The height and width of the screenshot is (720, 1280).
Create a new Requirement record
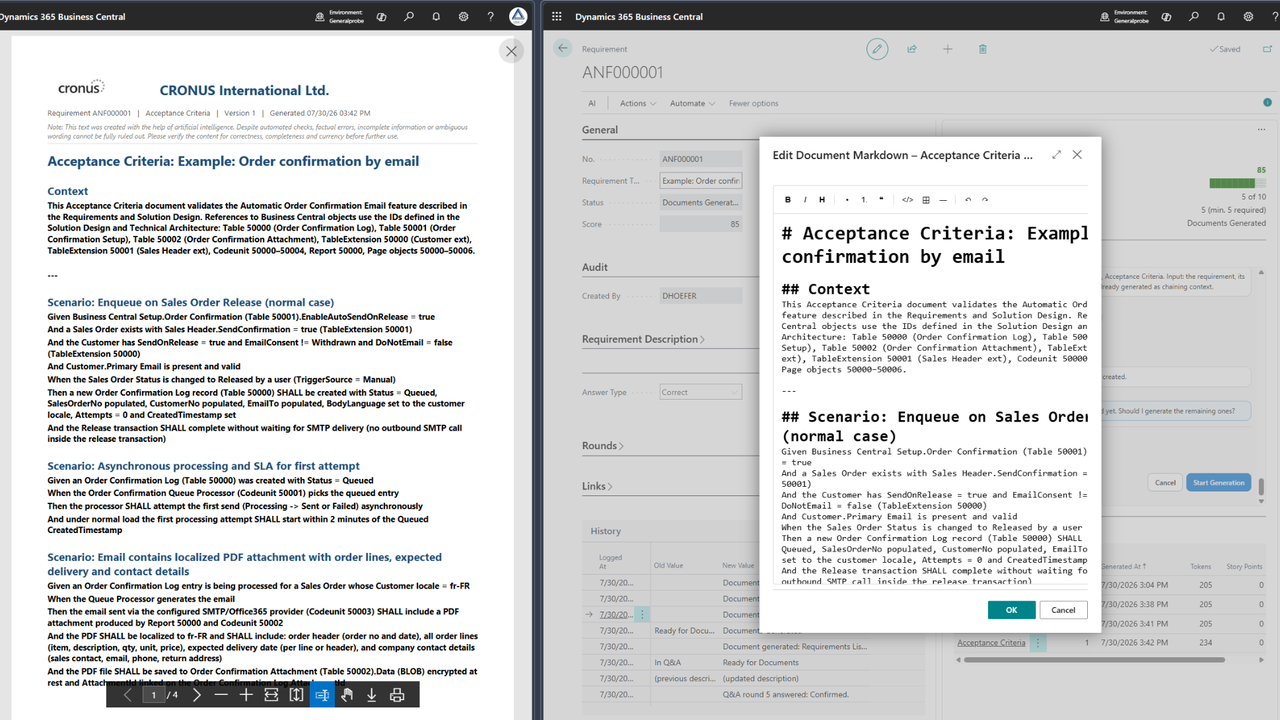[947, 49]
